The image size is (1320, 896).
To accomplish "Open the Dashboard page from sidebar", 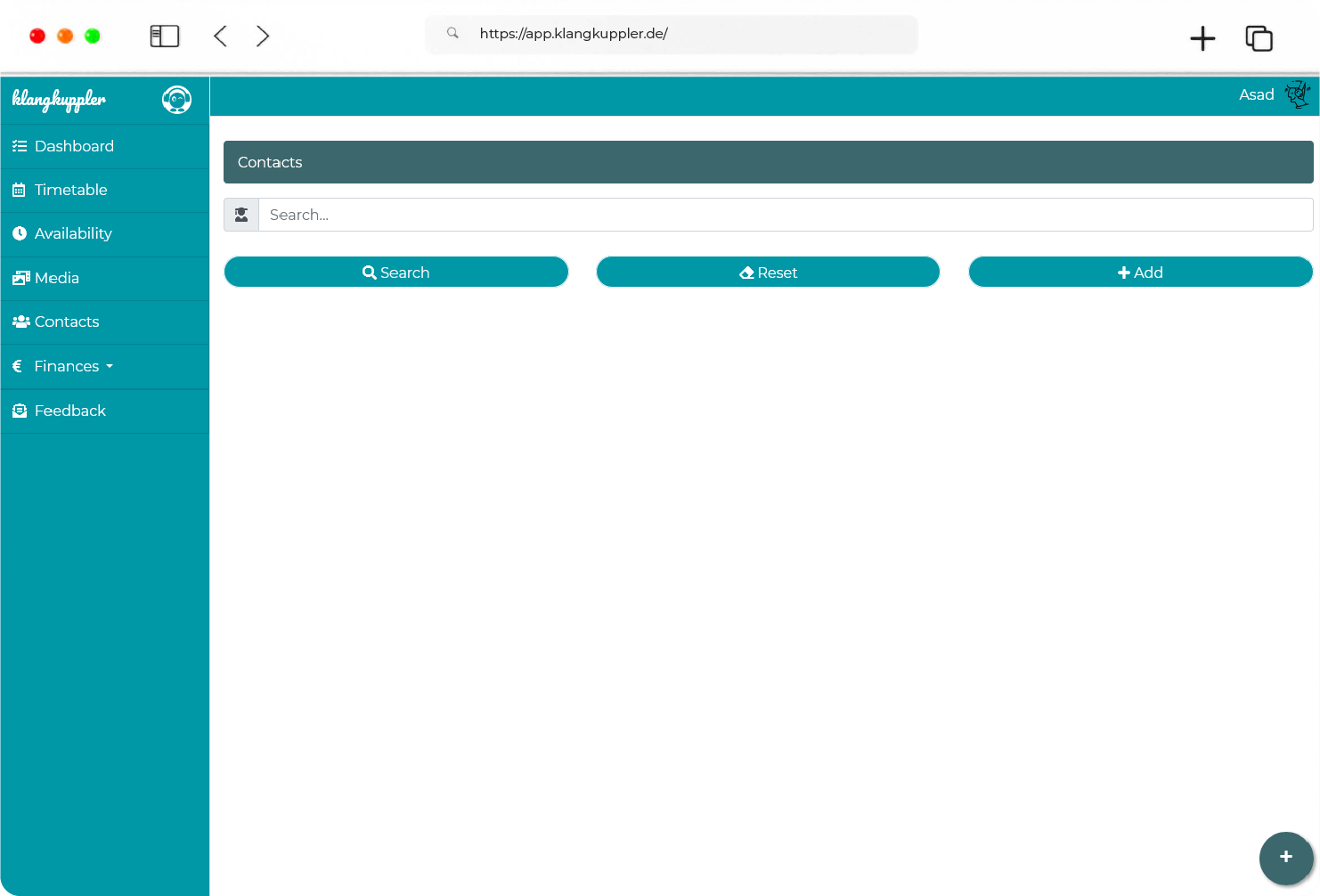I will point(74,146).
